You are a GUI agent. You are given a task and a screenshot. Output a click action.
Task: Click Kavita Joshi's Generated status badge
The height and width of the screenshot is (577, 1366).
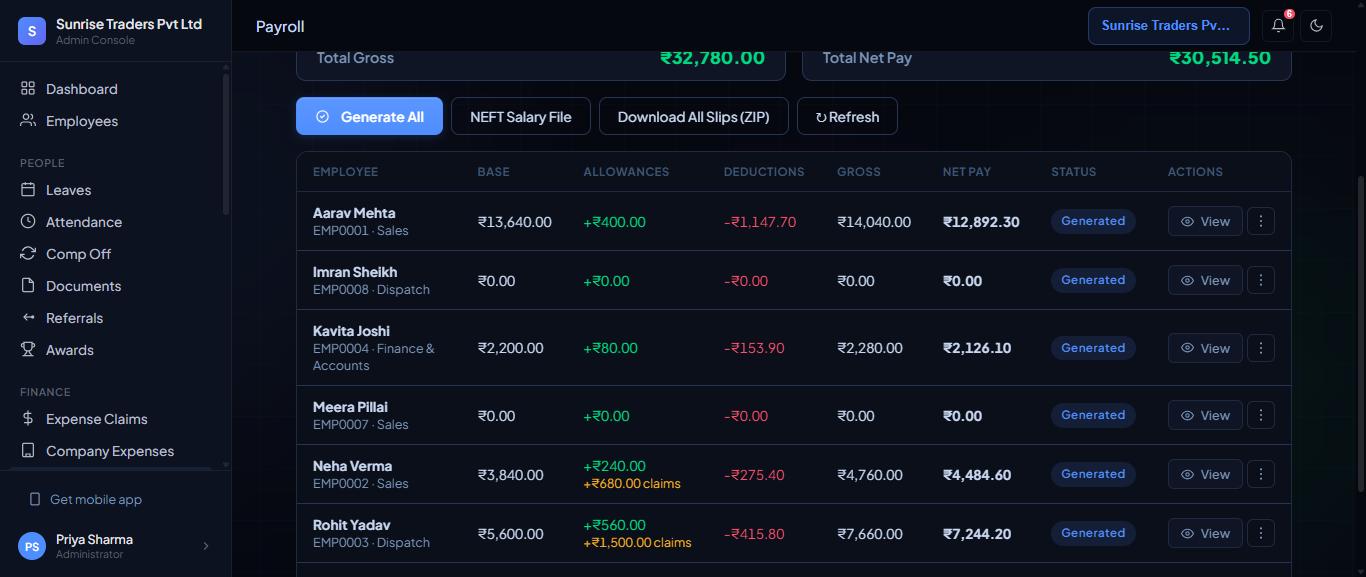tap(1093, 348)
